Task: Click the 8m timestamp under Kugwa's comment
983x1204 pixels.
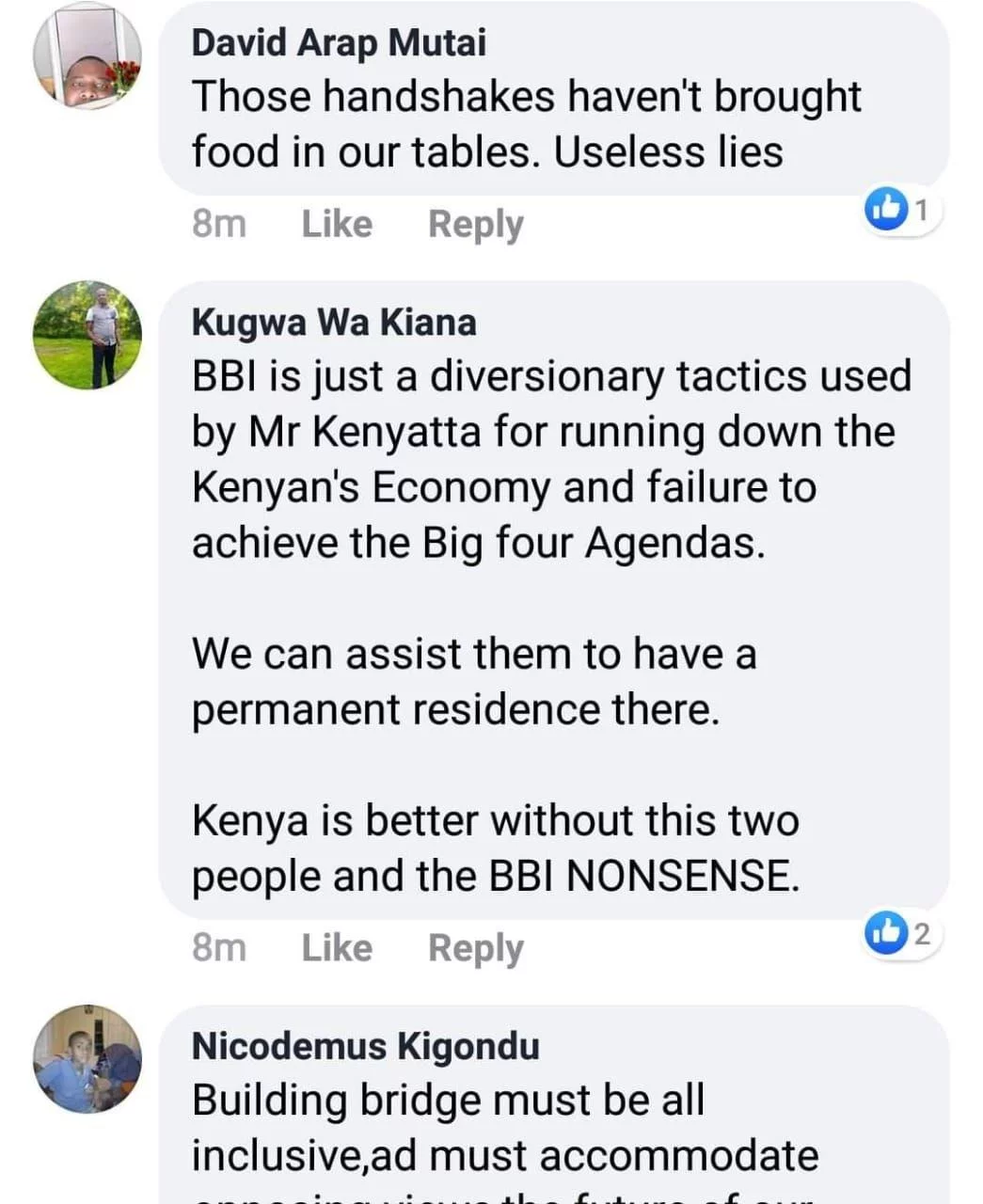Action: click(218, 947)
